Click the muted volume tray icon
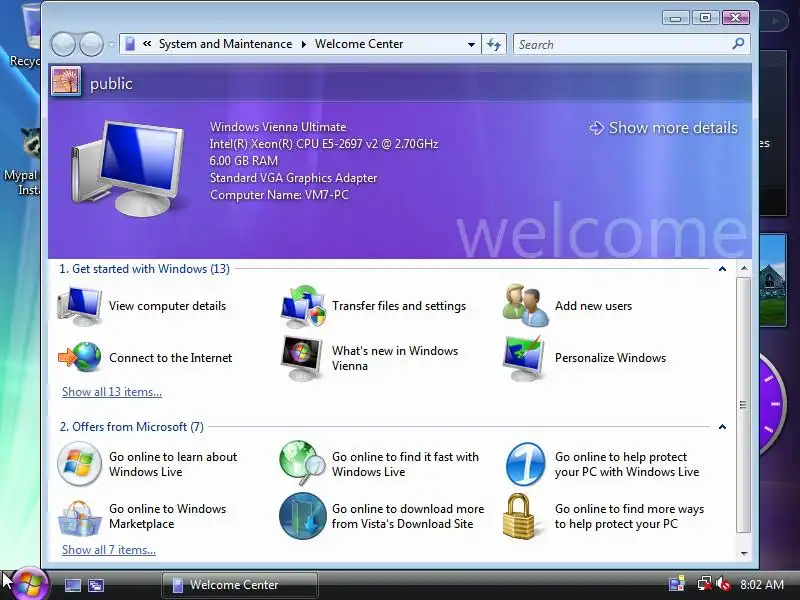Image resolution: width=800 pixels, height=600 pixels. (x=723, y=584)
